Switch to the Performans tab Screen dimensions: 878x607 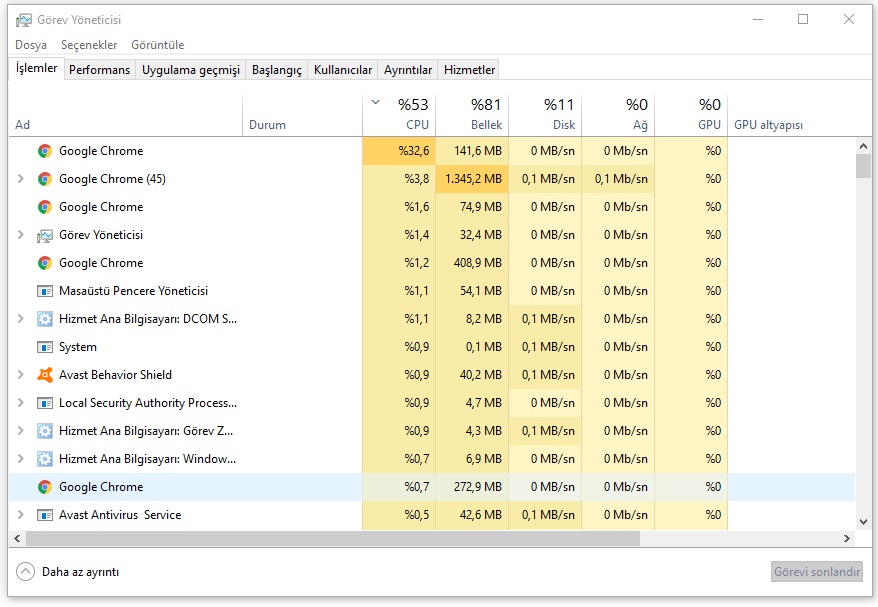tap(99, 70)
